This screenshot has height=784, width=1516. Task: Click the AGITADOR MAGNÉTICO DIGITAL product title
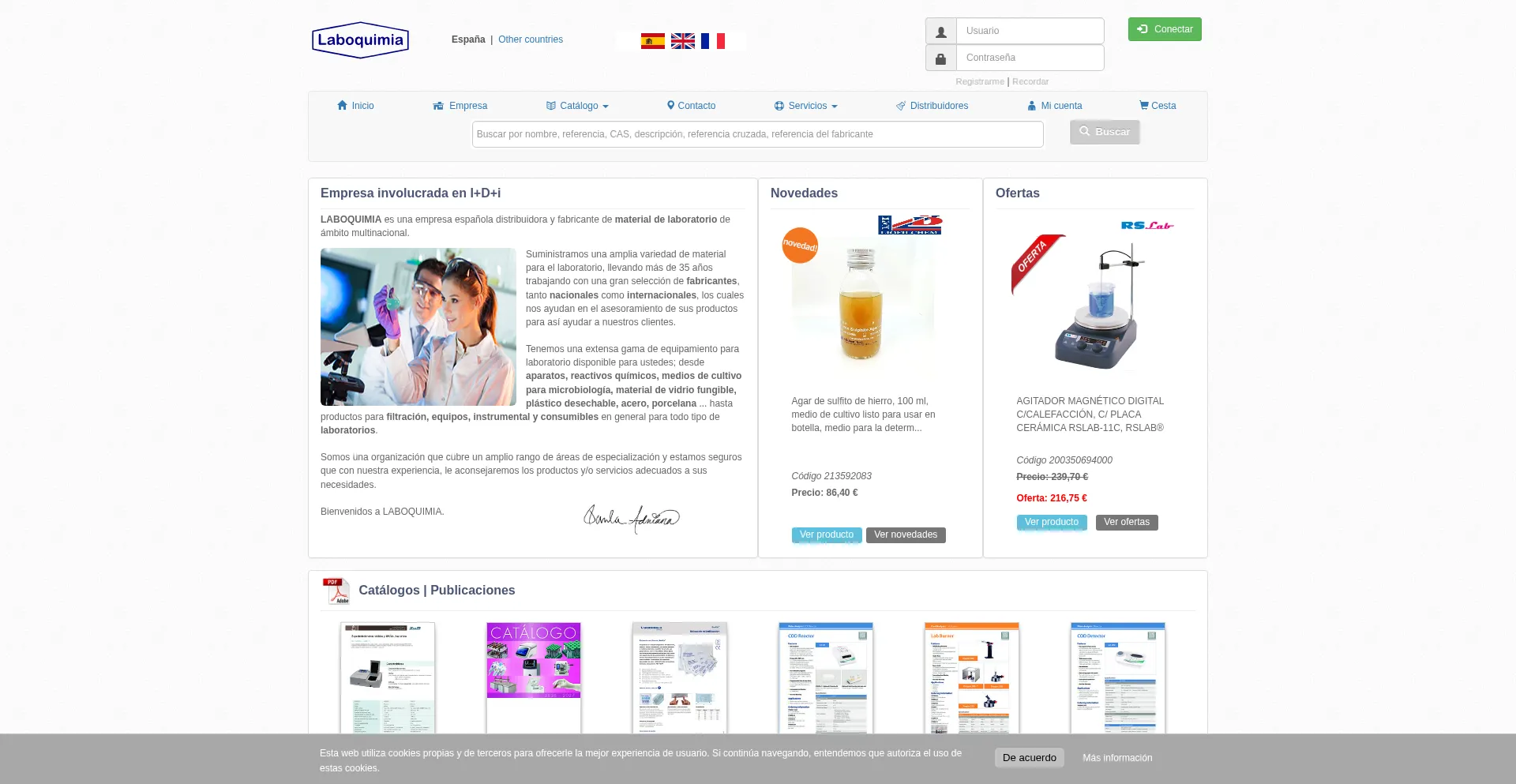(x=1090, y=415)
